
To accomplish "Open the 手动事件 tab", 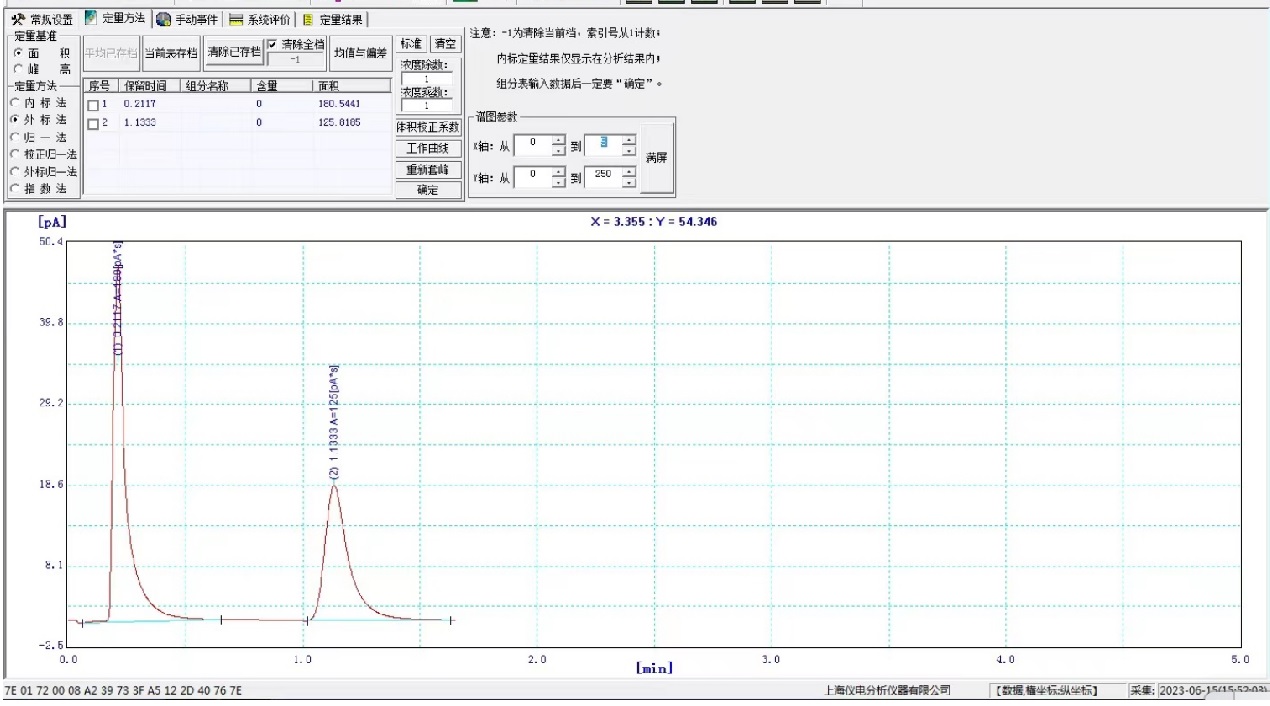I will click(187, 20).
